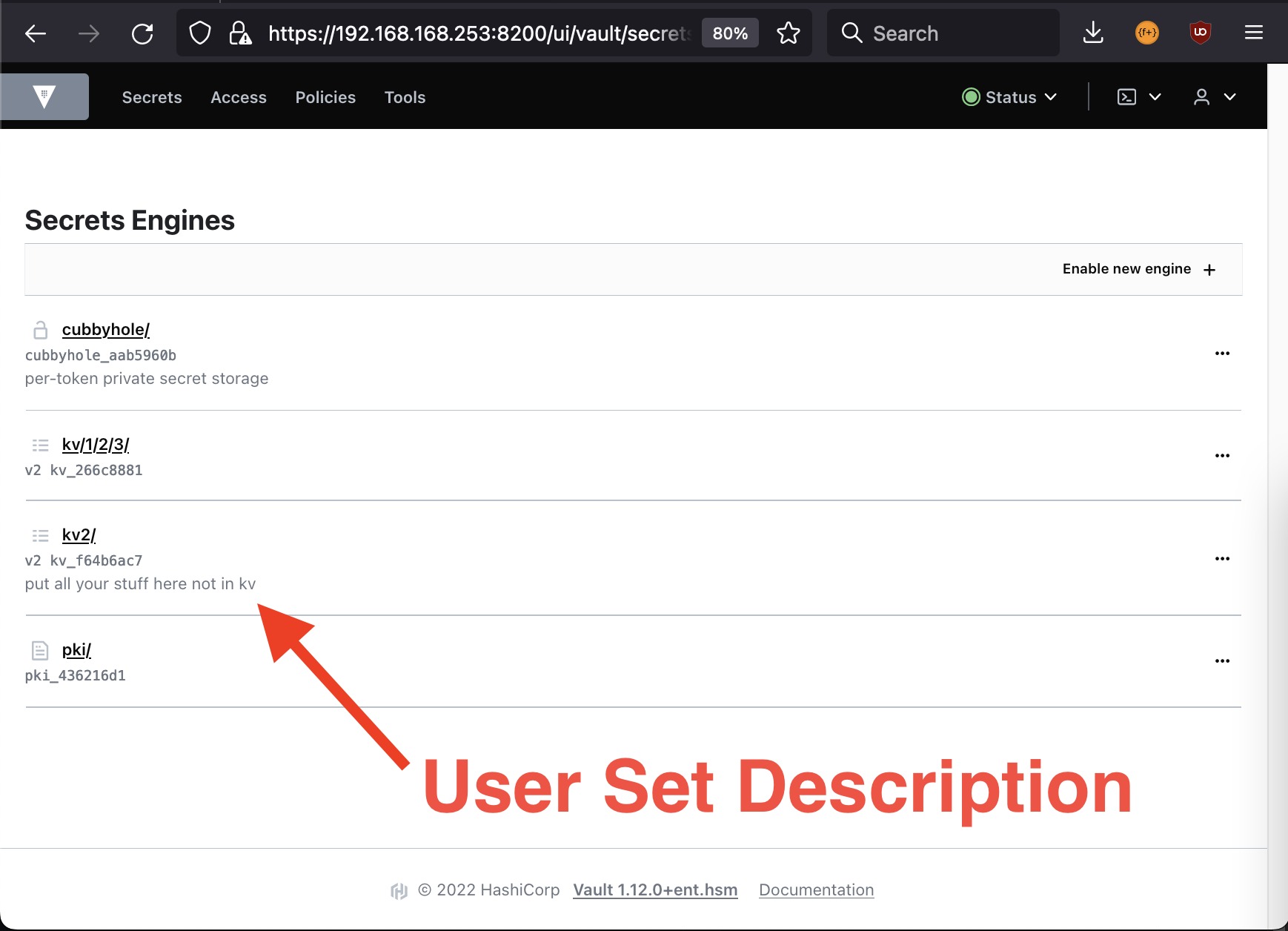The height and width of the screenshot is (931, 1288).
Task: Click the Vault logo in the navbar
Action: pos(44,96)
